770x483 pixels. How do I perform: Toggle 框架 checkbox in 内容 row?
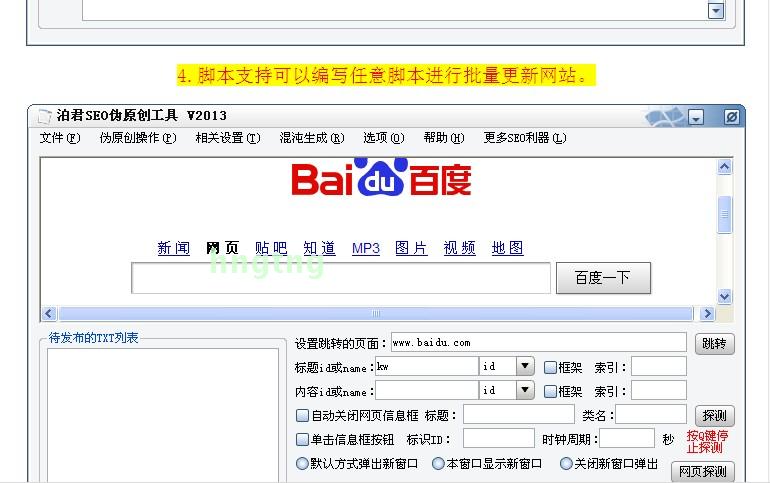550,391
